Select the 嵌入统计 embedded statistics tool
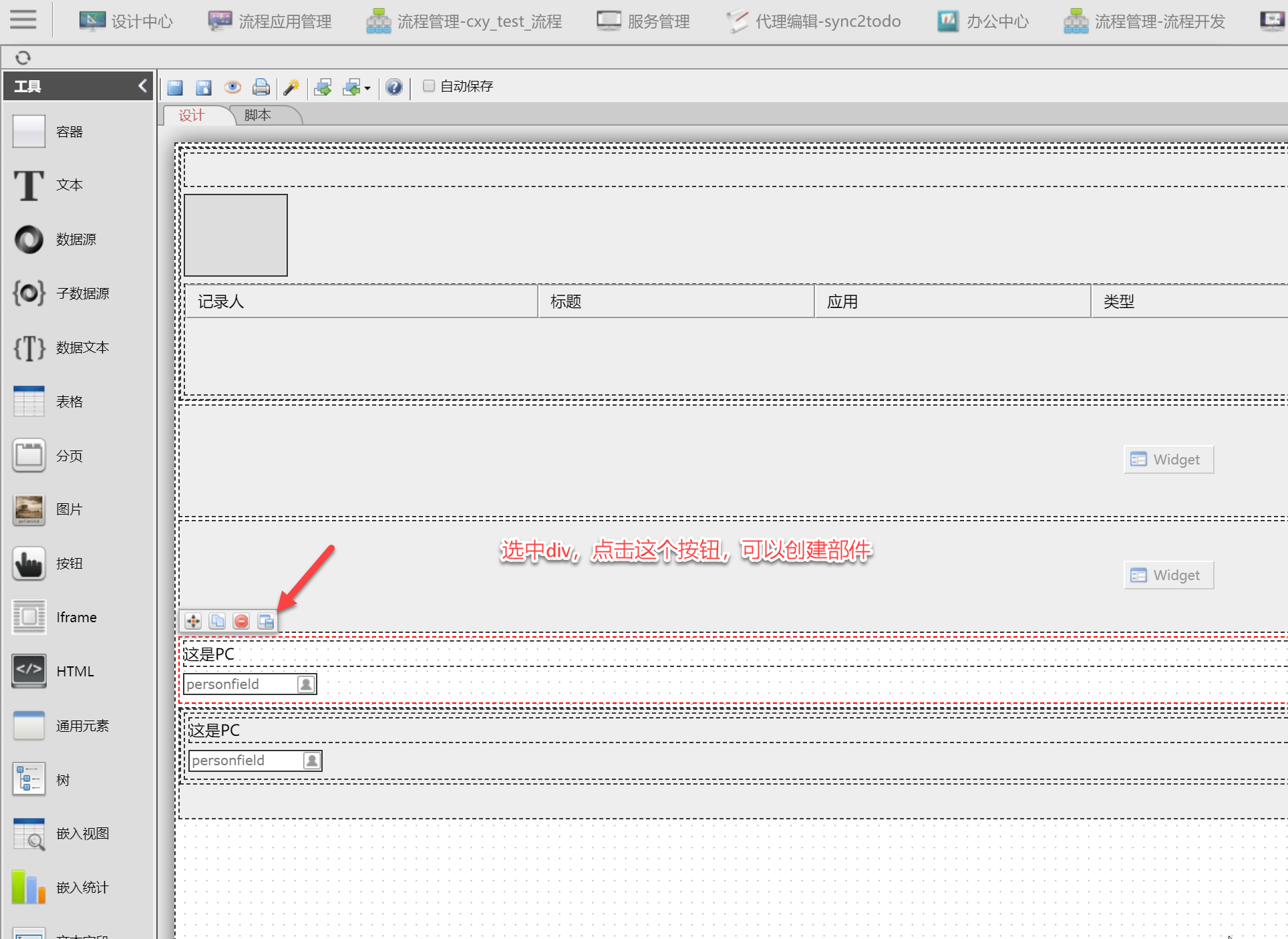The width and height of the screenshot is (1288, 939). (x=61, y=888)
